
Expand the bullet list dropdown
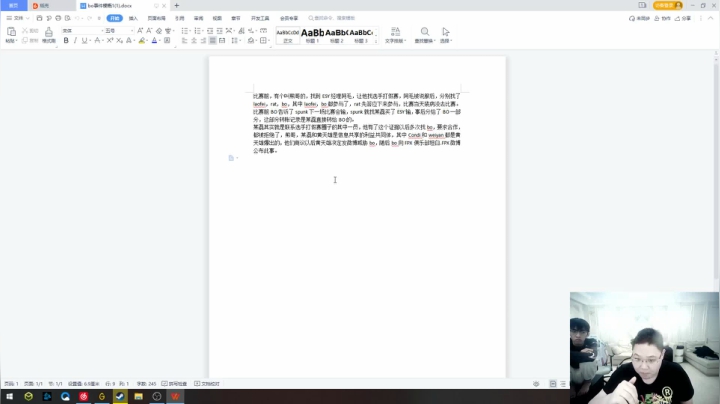189,31
